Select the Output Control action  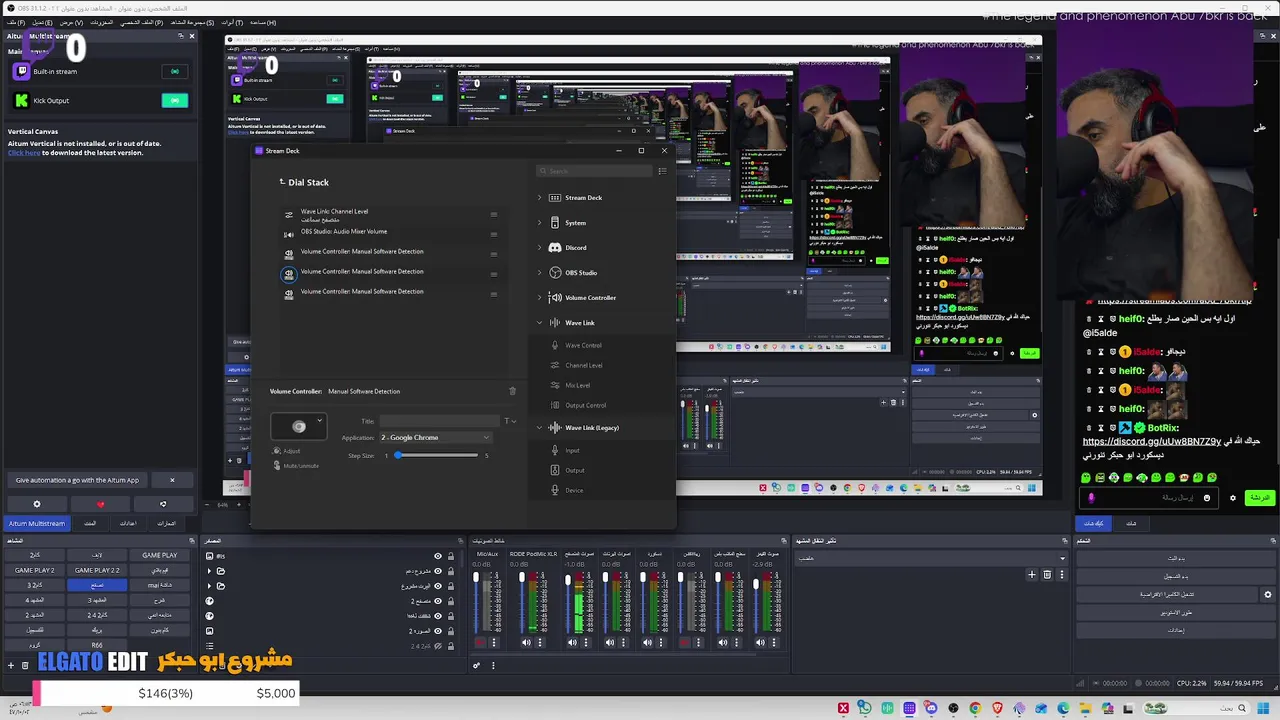click(x=585, y=406)
